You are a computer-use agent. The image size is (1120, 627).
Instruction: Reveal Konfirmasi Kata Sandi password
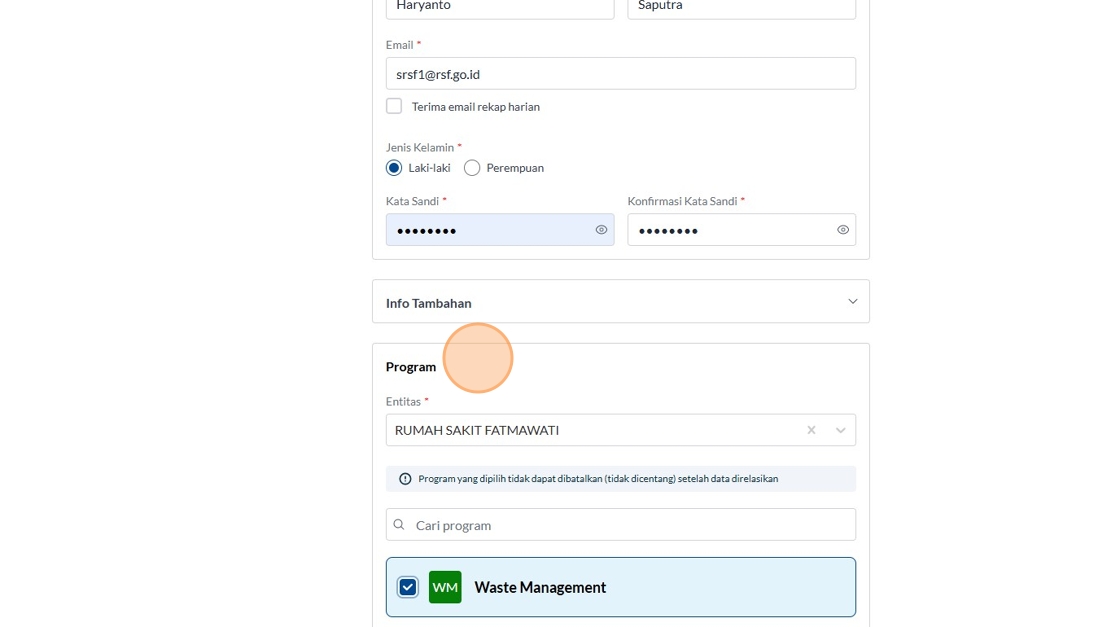(x=843, y=230)
